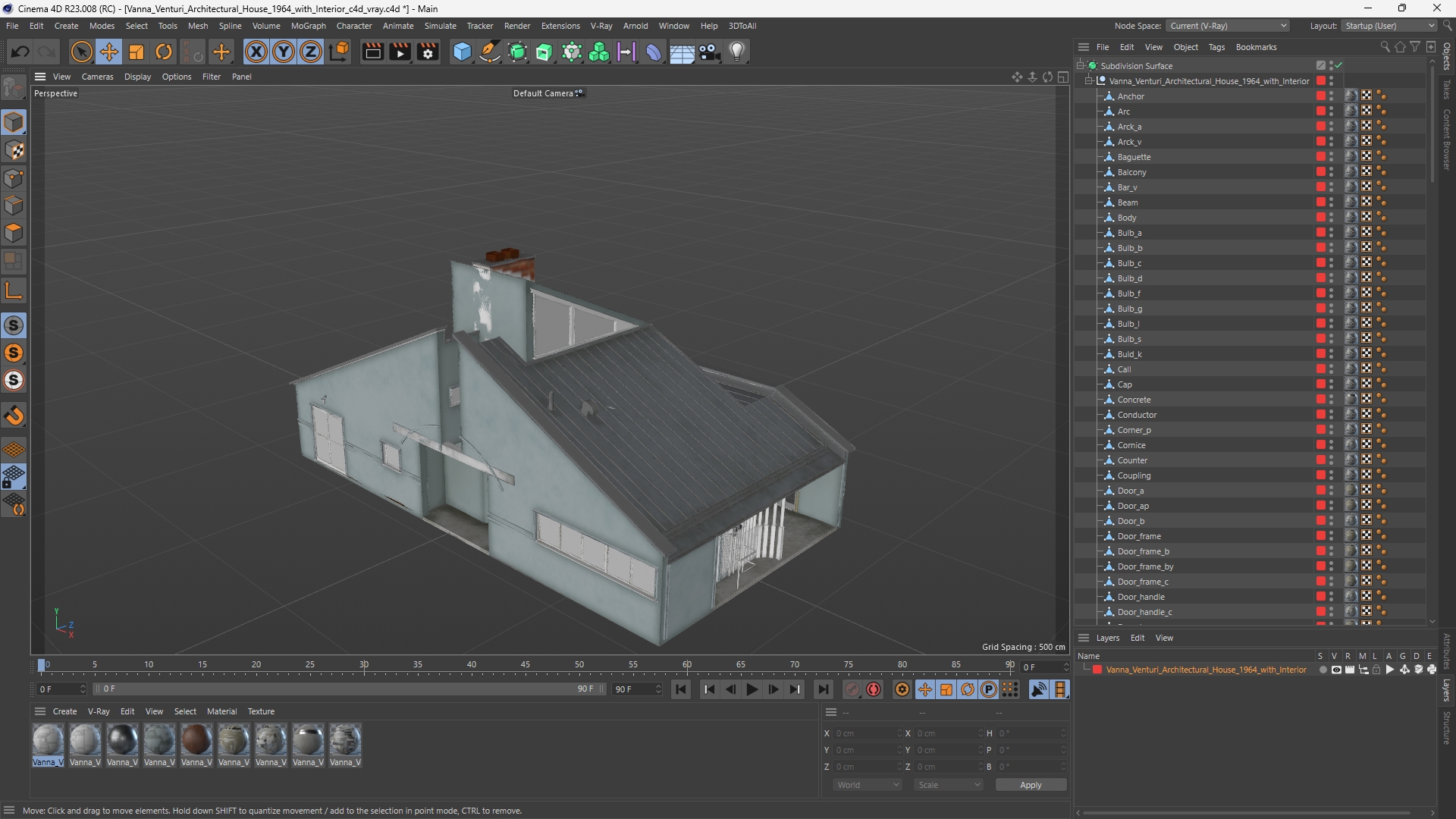Open Object Manager Tags menu
Image resolution: width=1456 pixels, height=819 pixels.
1216,47
